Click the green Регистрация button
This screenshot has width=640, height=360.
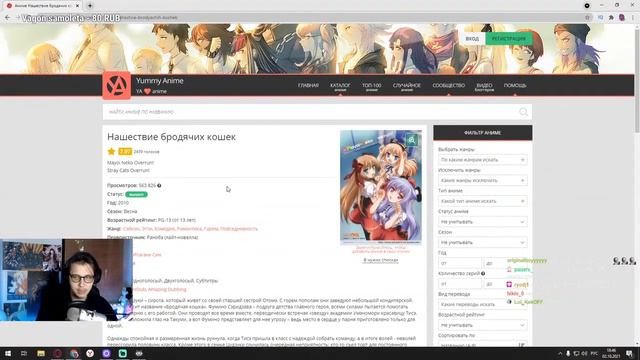coord(509,39)
